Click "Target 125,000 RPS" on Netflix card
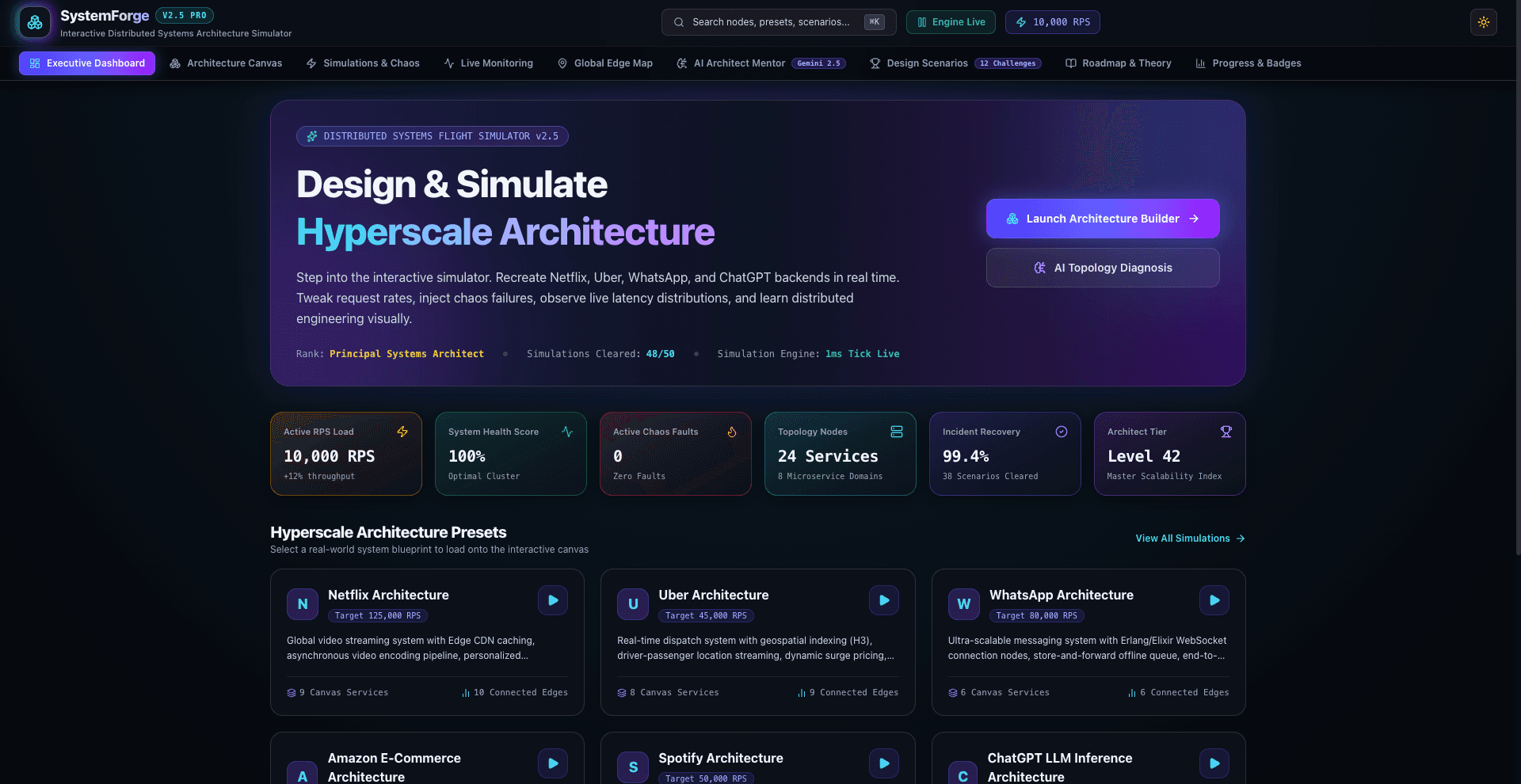The width and height of the screenshot is (1521, 784). pos(378,616)
